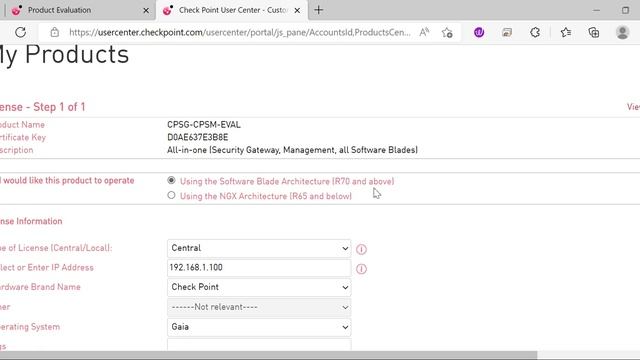640x360 pixels.
Task: Restore the browser window
Action: pos(625,10)
